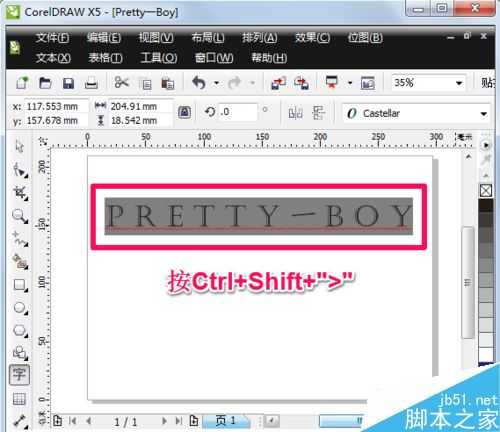Open the undo history dropdown arrow

point(216,83)
